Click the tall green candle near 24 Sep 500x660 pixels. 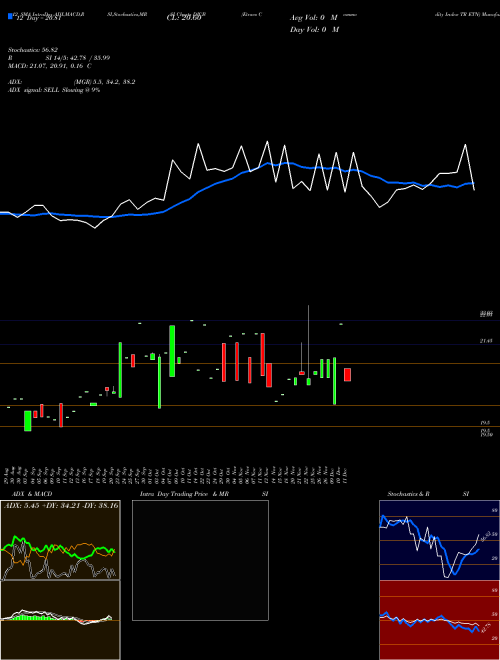click(x=120, y=370)
